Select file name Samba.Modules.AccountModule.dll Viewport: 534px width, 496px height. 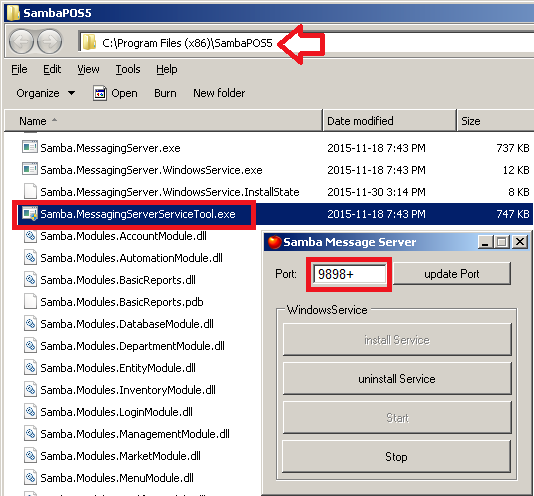point(123,236)
